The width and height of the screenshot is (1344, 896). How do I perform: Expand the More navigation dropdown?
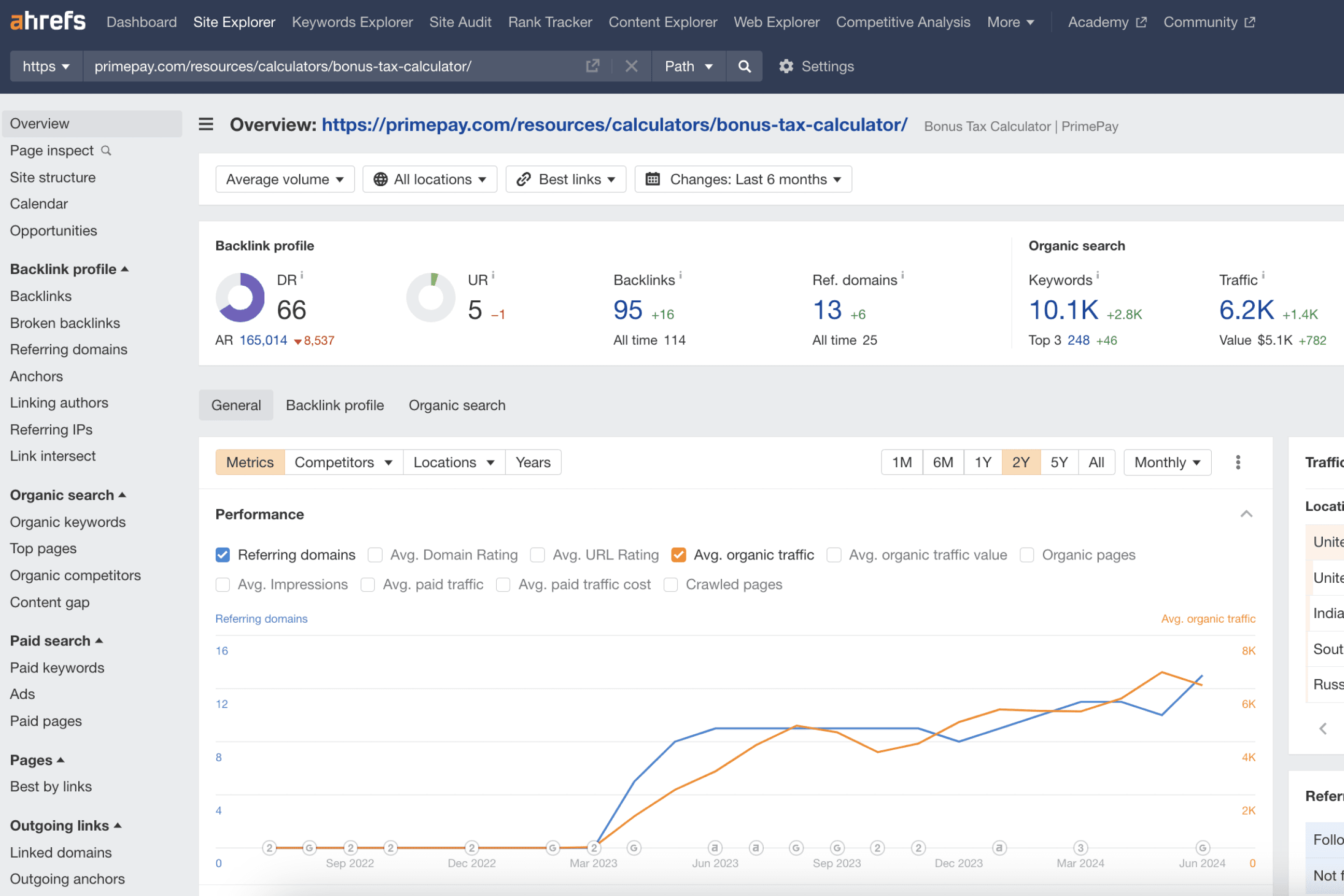[x=1010, y=22]
